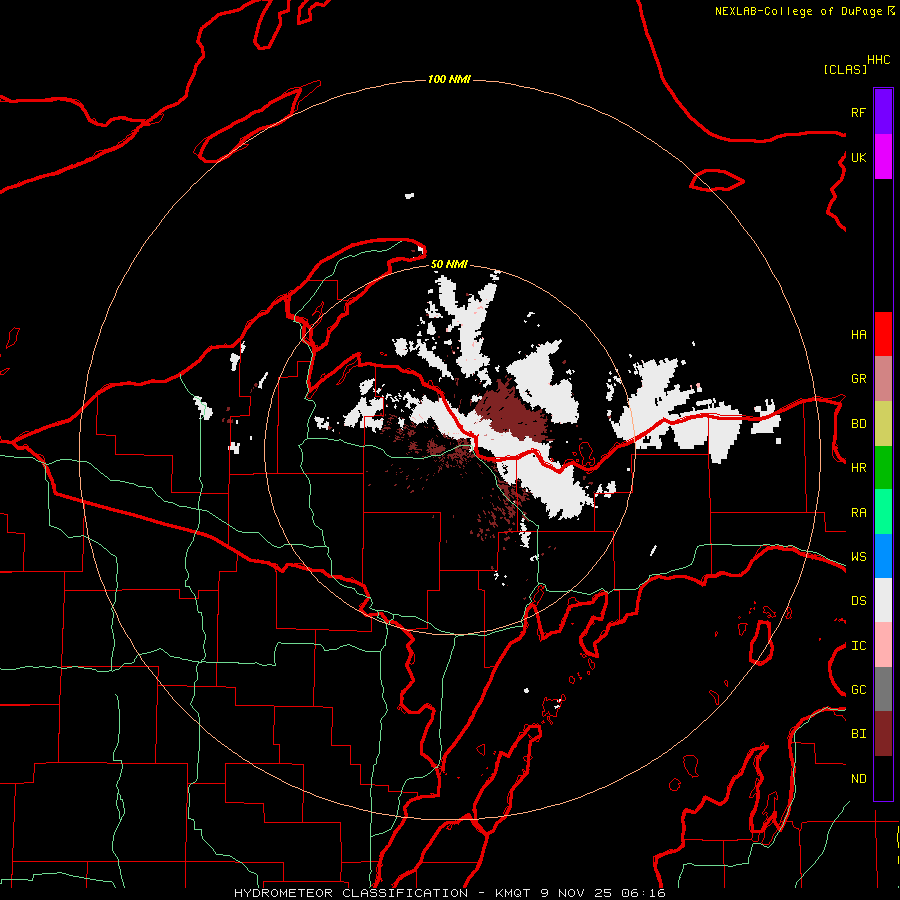Click the HHC product label
This screenshot has height=900, width=900.
coord(879,60)
